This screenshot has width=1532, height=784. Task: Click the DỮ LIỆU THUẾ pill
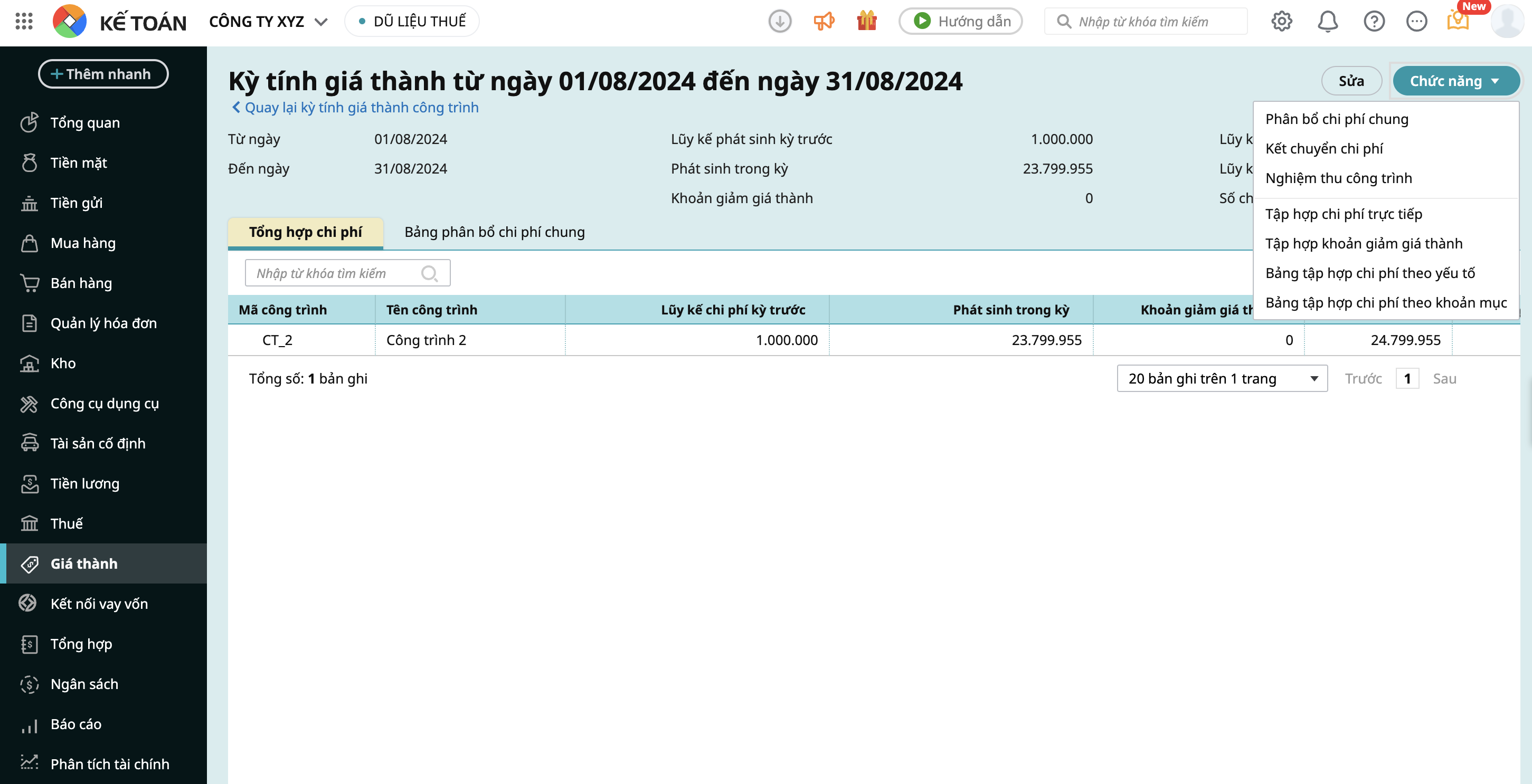coord(412,22)
